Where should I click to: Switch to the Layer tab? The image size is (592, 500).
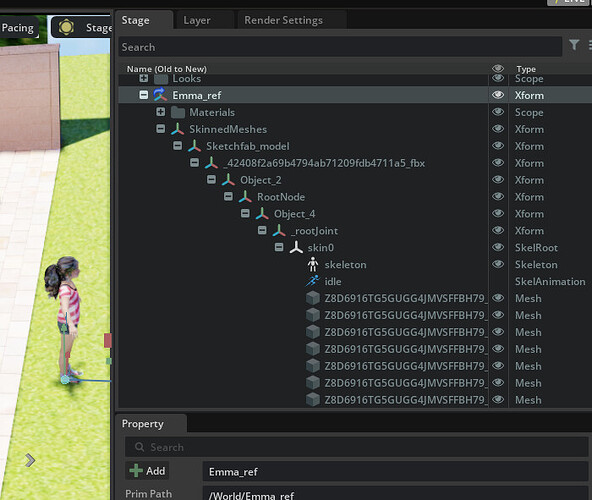point(197,20)
